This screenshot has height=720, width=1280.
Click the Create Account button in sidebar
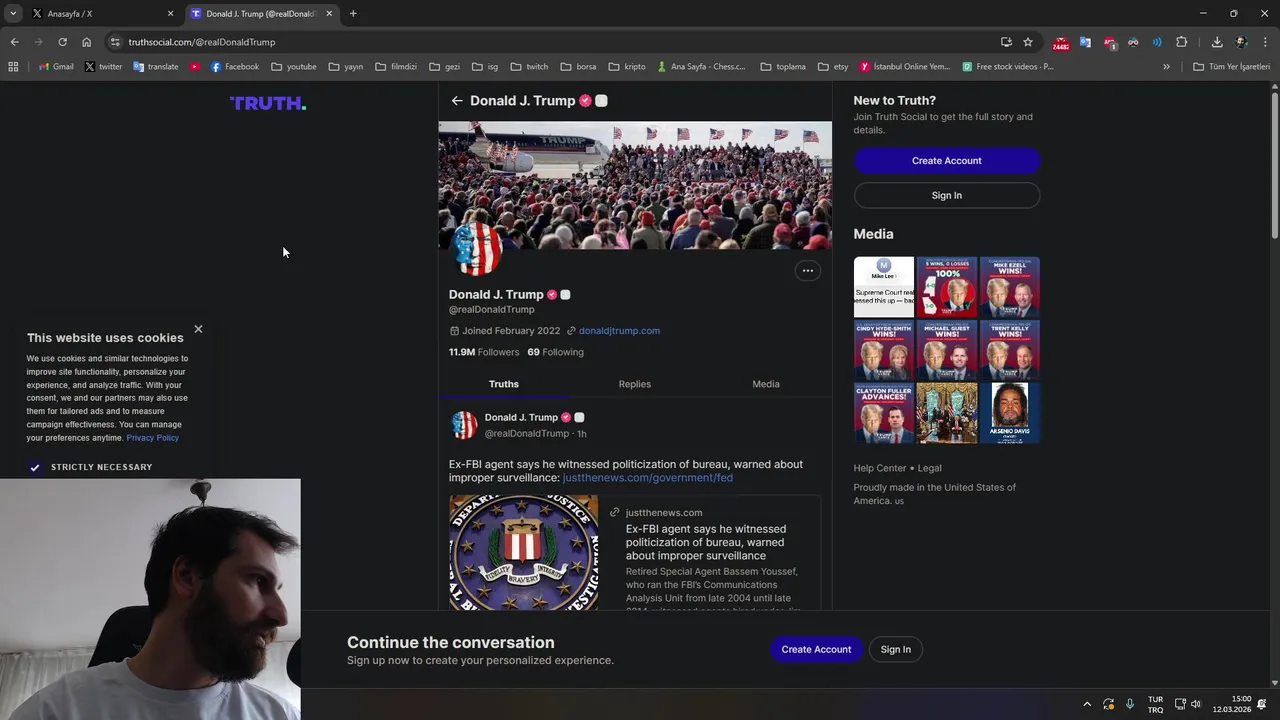coord(947,161)
